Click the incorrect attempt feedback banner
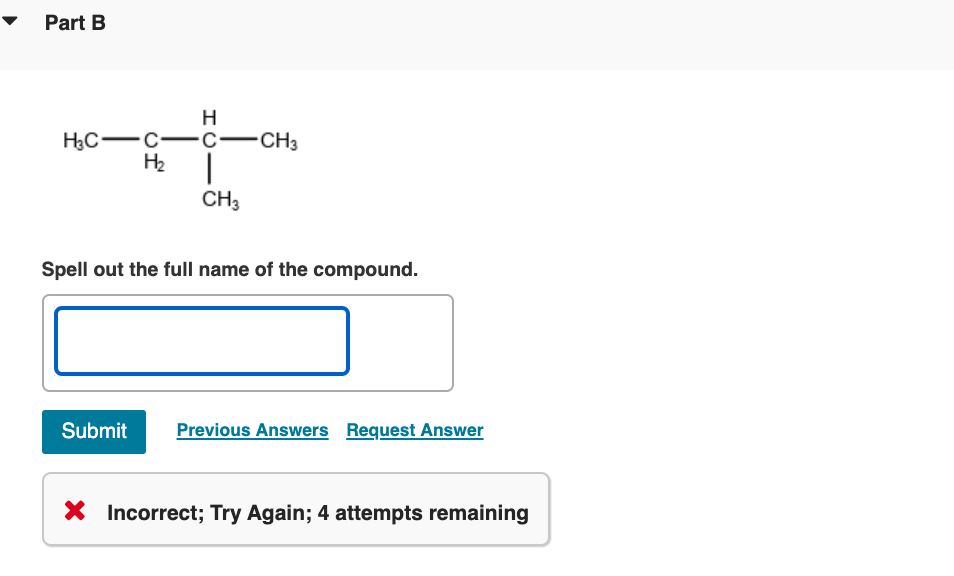The image size is (954, 576). tap(296, 511)
